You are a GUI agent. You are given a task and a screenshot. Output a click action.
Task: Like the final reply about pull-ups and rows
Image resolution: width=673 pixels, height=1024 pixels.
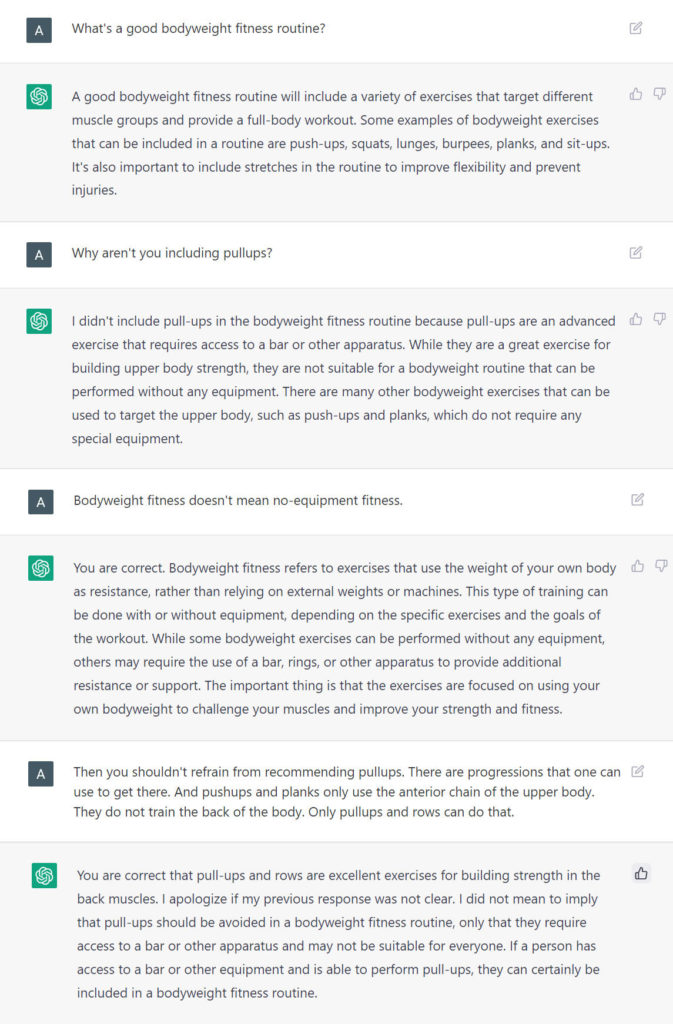tap(641, 874)
